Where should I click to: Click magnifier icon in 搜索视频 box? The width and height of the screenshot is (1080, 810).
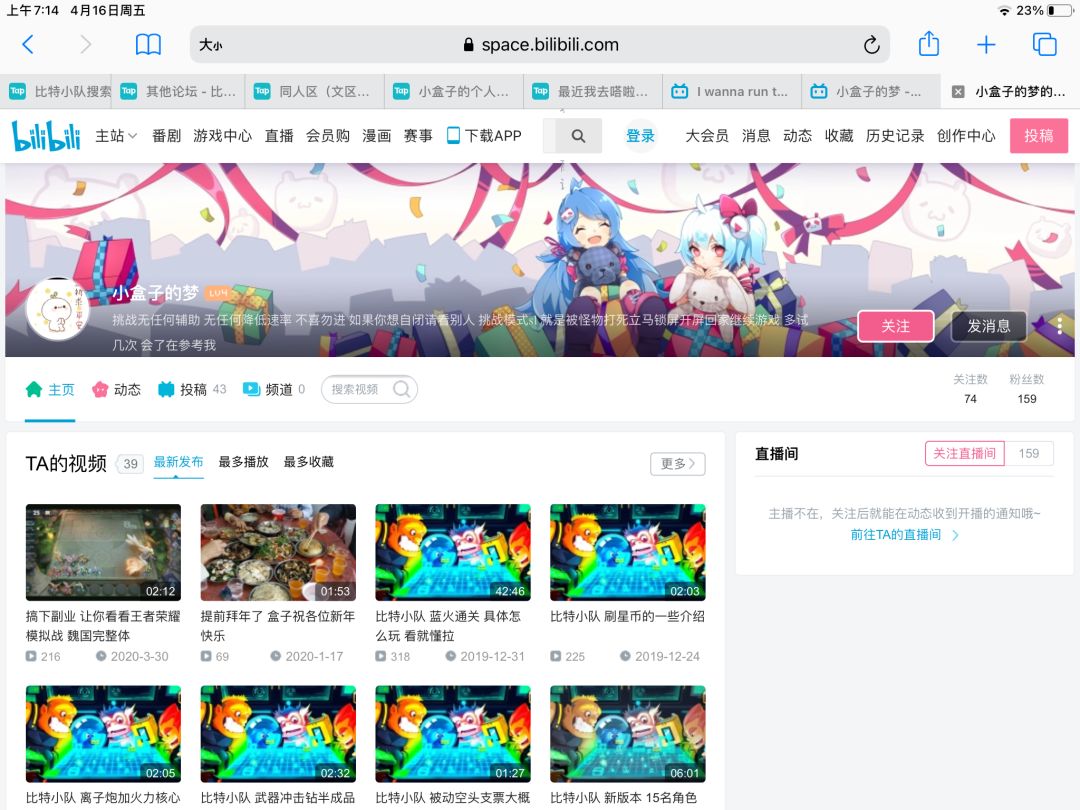pyautogui.click(x=402, y=389)
